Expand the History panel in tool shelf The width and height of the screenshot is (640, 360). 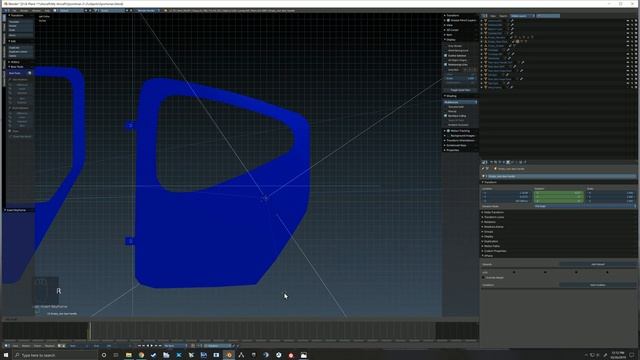(x=14, y=62)
